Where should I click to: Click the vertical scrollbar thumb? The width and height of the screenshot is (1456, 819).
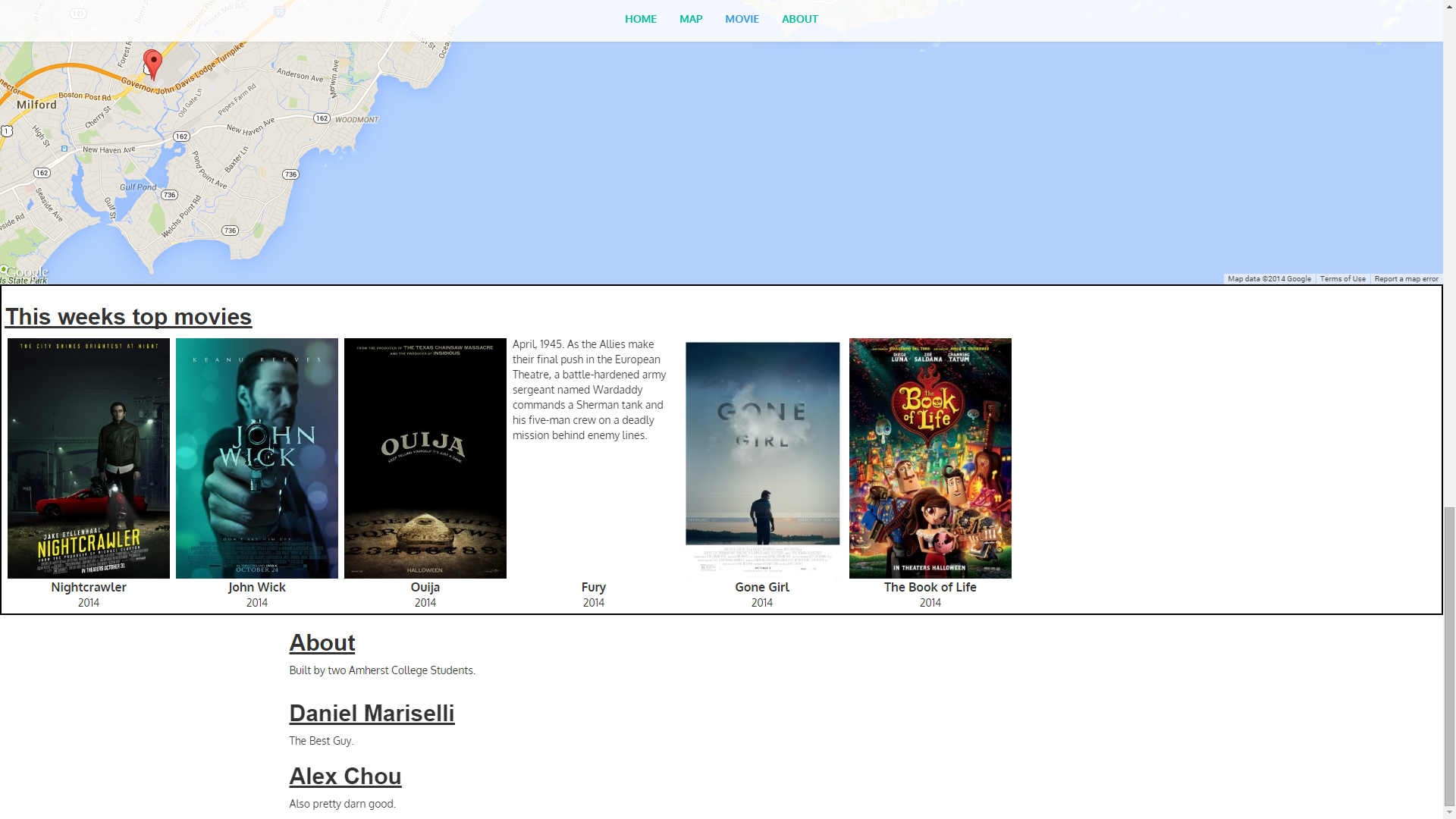[x=1449, y=656]
